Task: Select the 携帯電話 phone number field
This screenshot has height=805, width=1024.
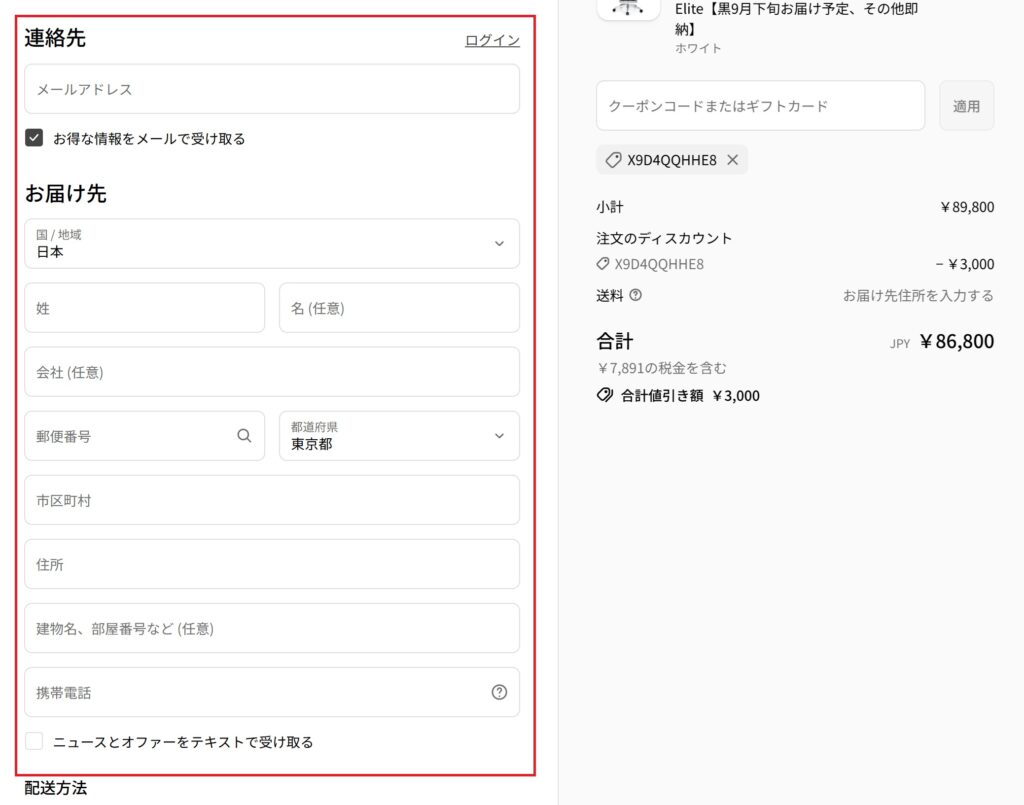Action: 255,692
